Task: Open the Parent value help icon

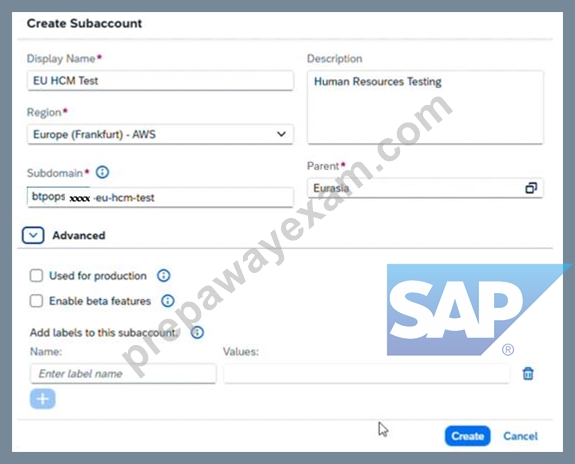Action: (x=531, y=188)
